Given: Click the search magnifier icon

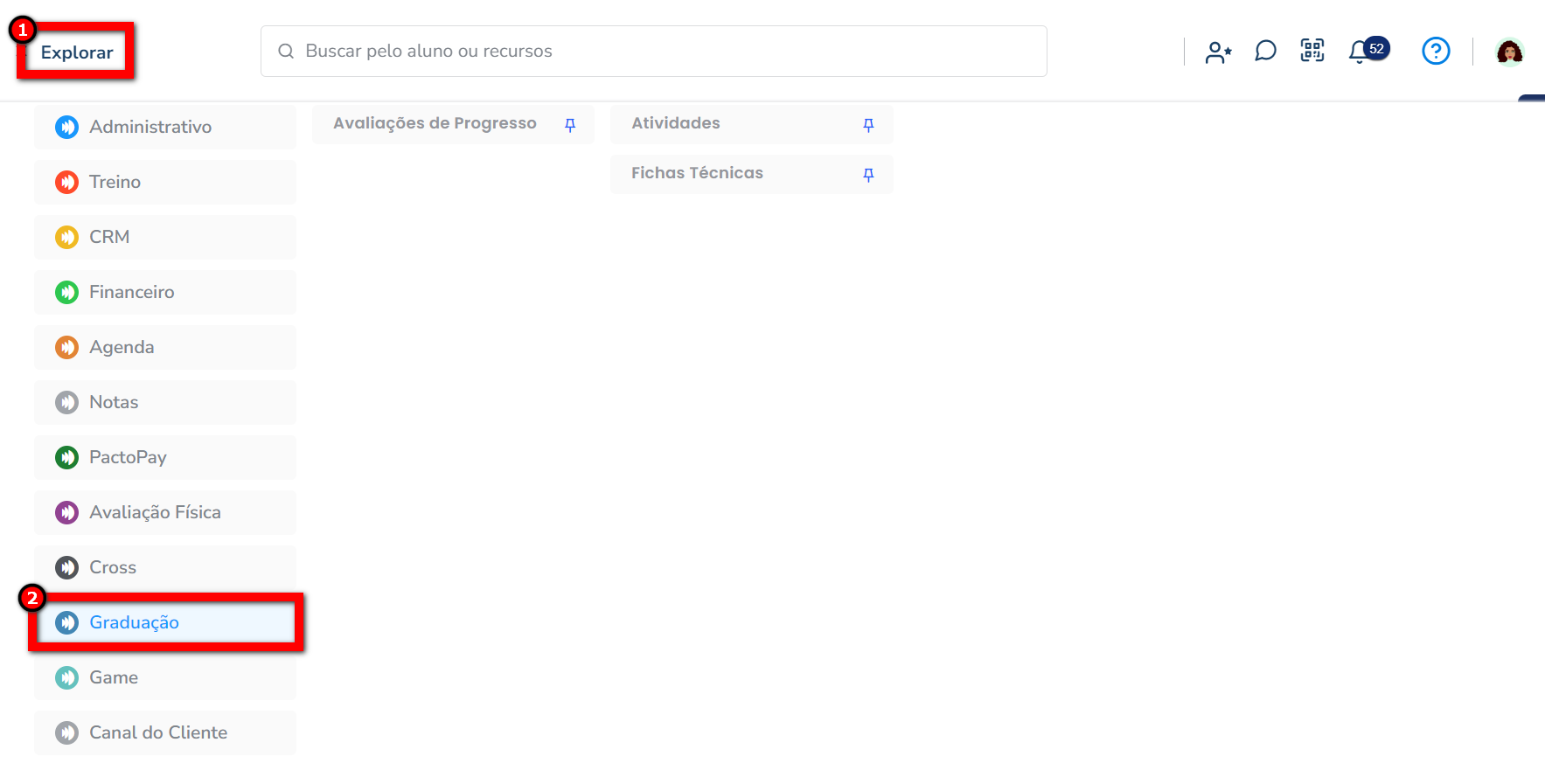Looking at the screenshot, I should point(286,52).
